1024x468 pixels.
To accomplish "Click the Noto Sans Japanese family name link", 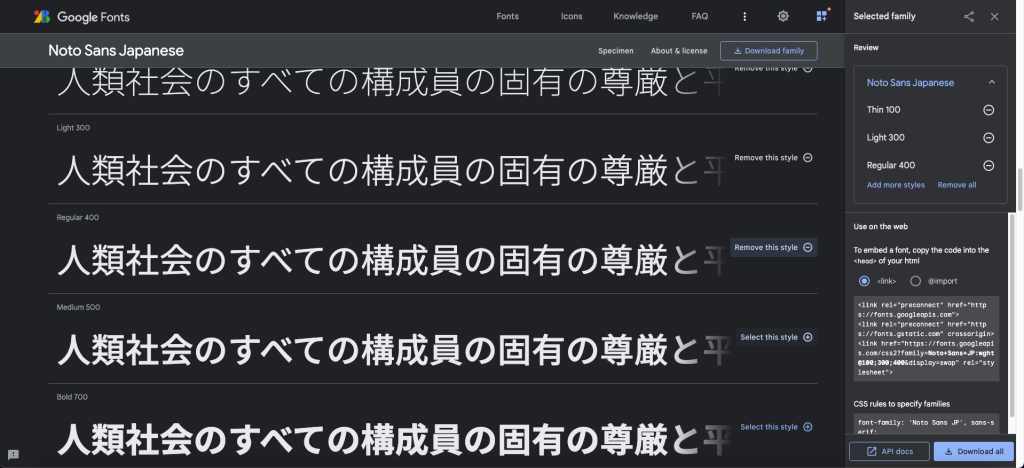I will 910,83.
